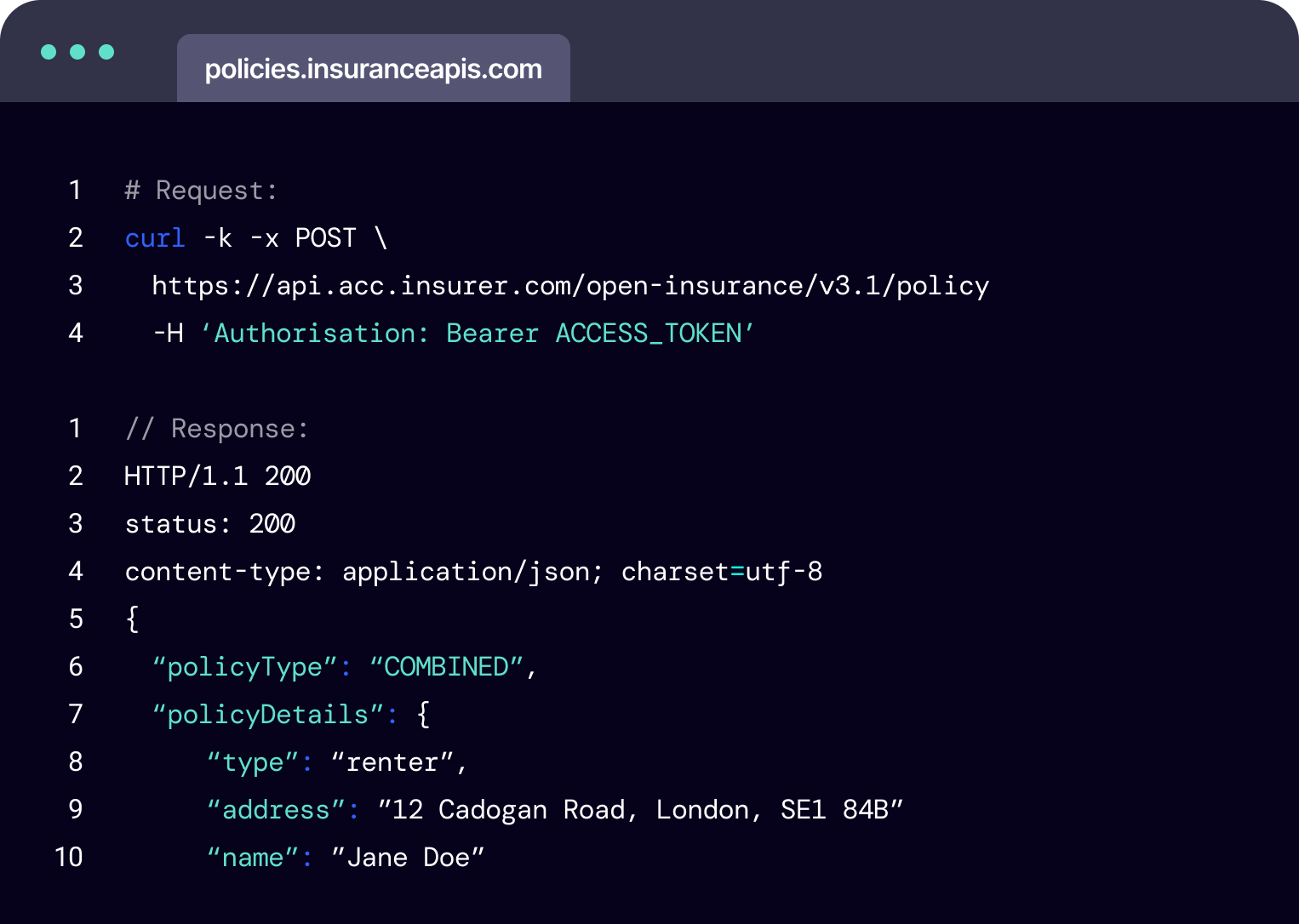Click the 'content-type: application/json' text
This screenshot has height=924, width=1299.
click(363, 572)
